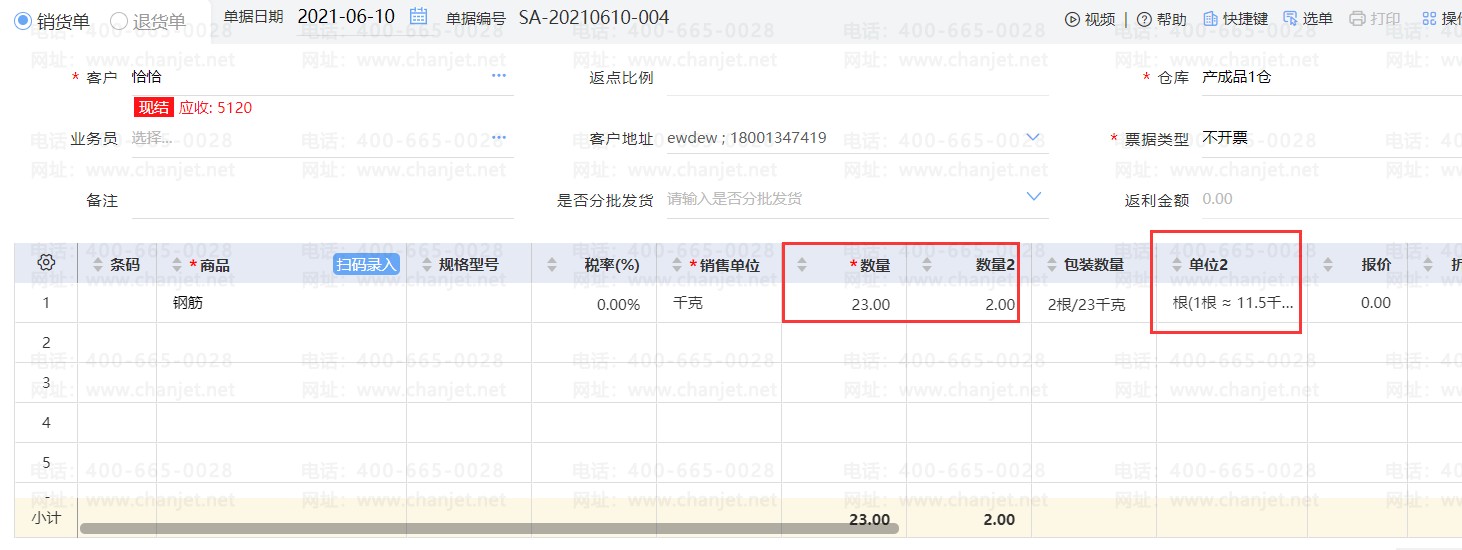Click the 0.00% tax rate cell
Image resolution: width=1462 pixels, height=550 pixels.
[x=594, y=303]
